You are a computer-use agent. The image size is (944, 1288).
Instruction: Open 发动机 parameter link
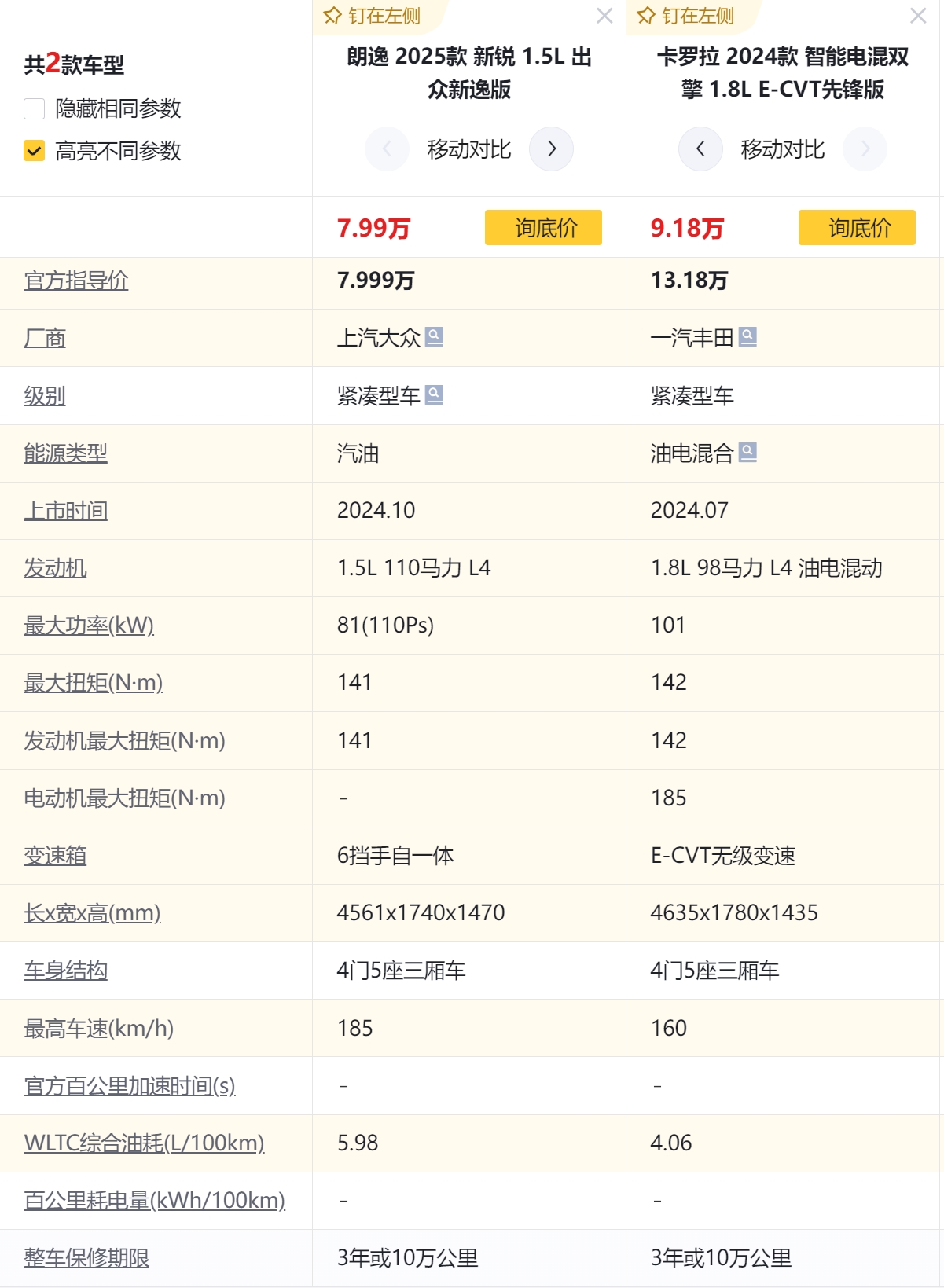pyautogui.click(x=56, y=568)
